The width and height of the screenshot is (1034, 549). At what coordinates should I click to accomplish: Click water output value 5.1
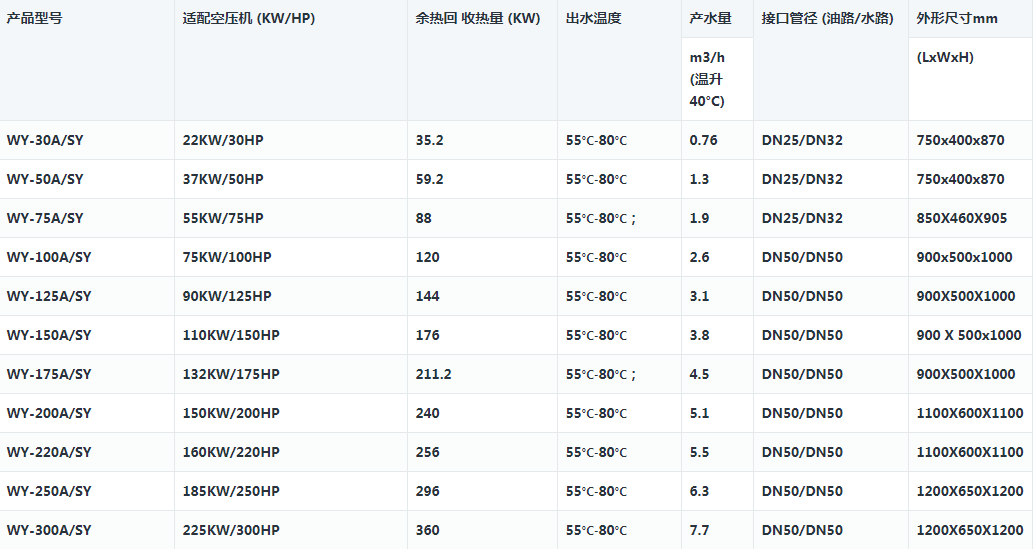(699, 413)
